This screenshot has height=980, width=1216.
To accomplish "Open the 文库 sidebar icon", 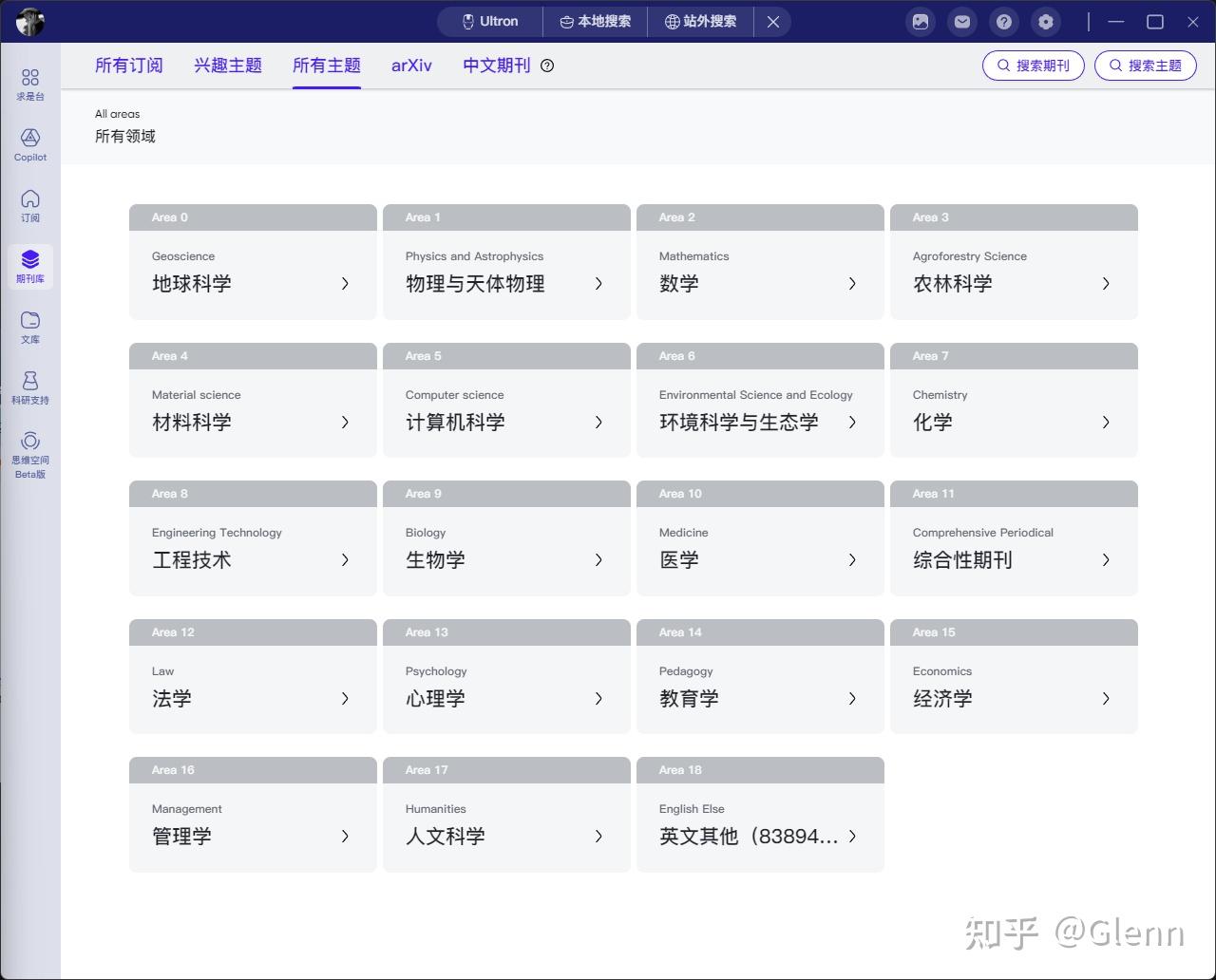I will 29,326.
